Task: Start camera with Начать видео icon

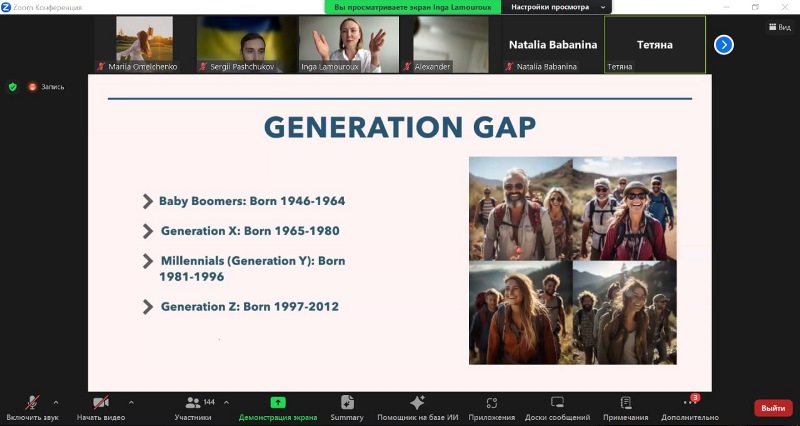Action: (x=101, y=402)
